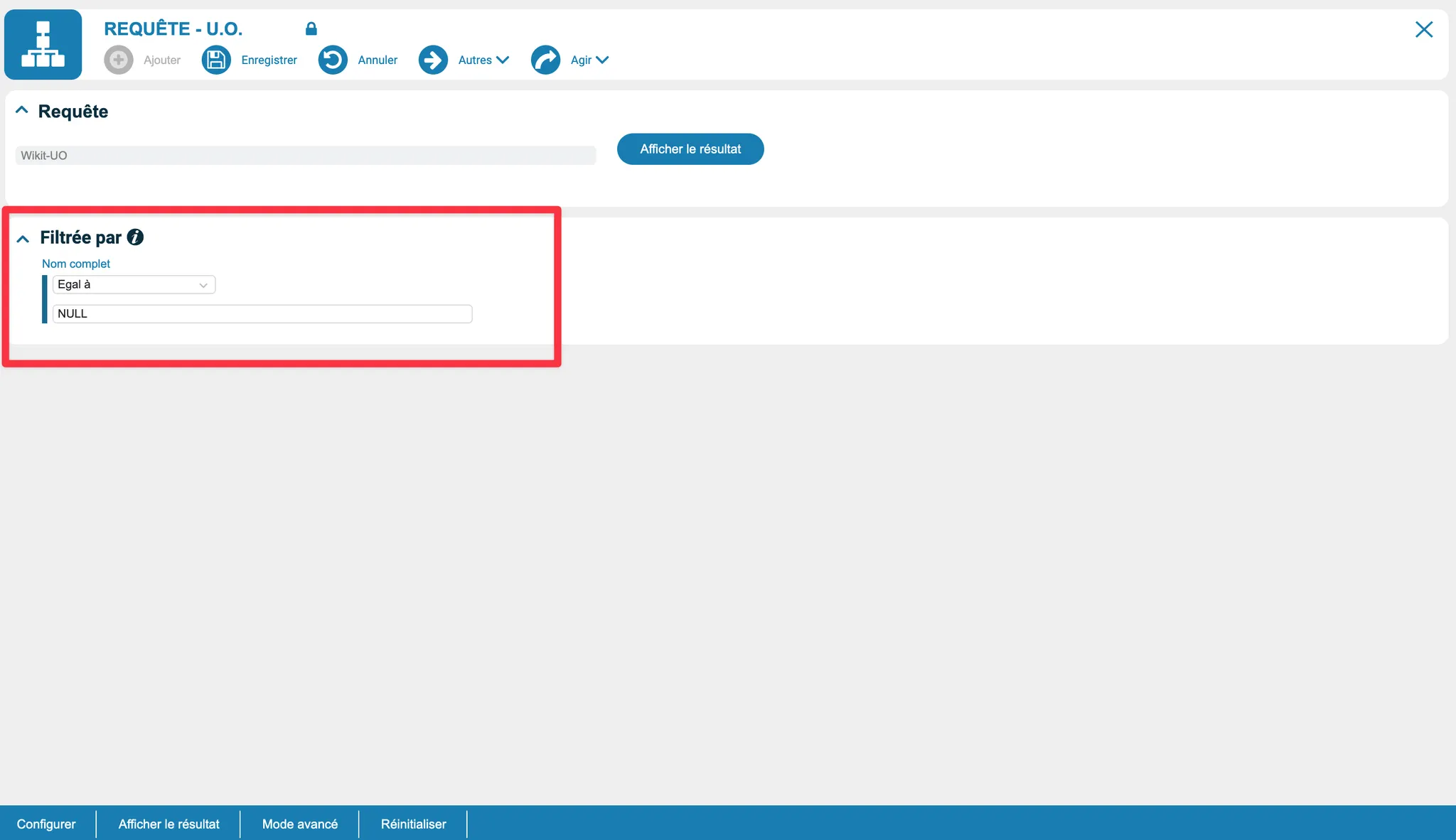This screenshot has width=1456, height=840.
Task: Click the Enregistrer floppy disk icon
Action: (x=216, y=60)
